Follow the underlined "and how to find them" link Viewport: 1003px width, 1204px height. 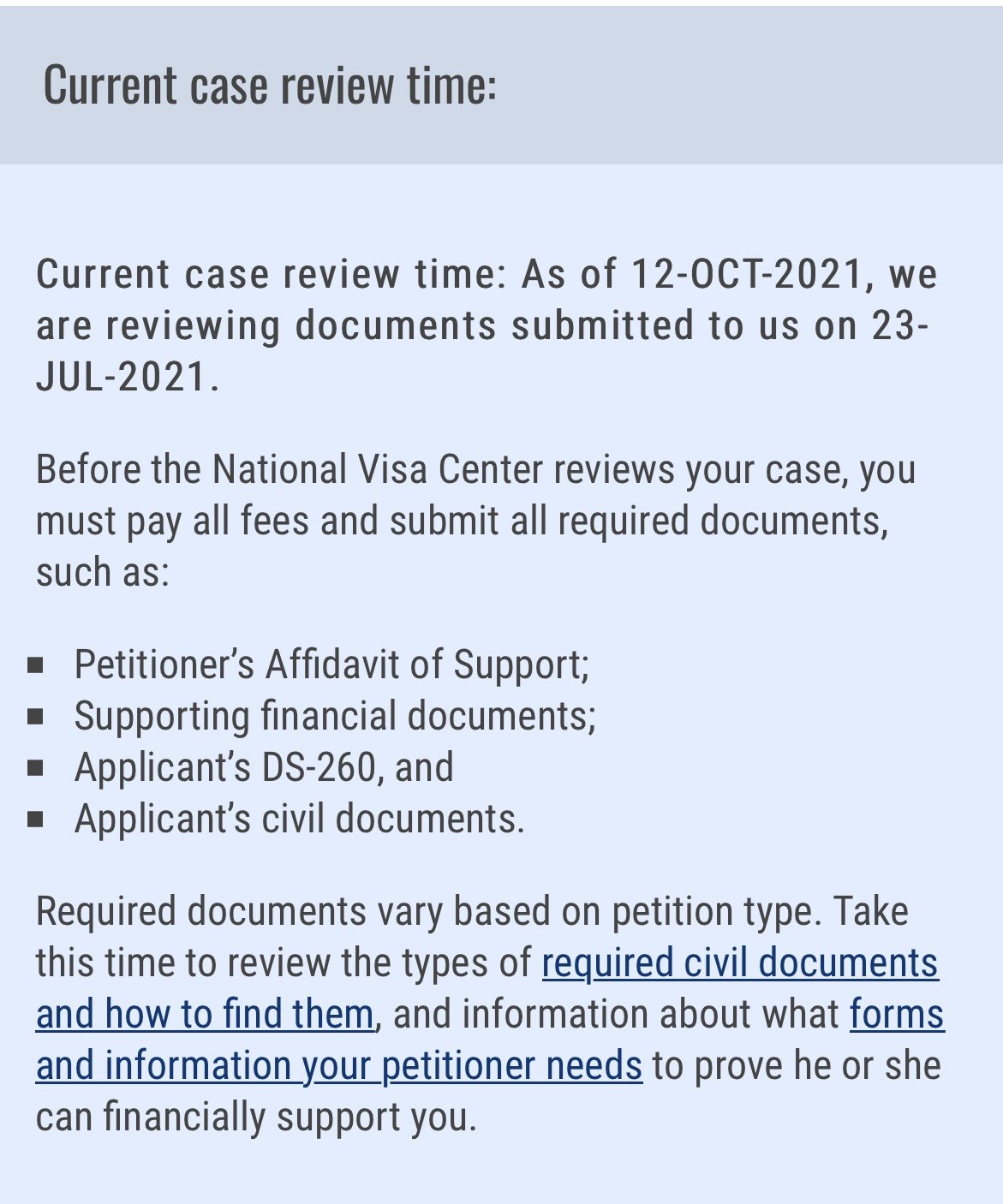tap(205, 1014)
